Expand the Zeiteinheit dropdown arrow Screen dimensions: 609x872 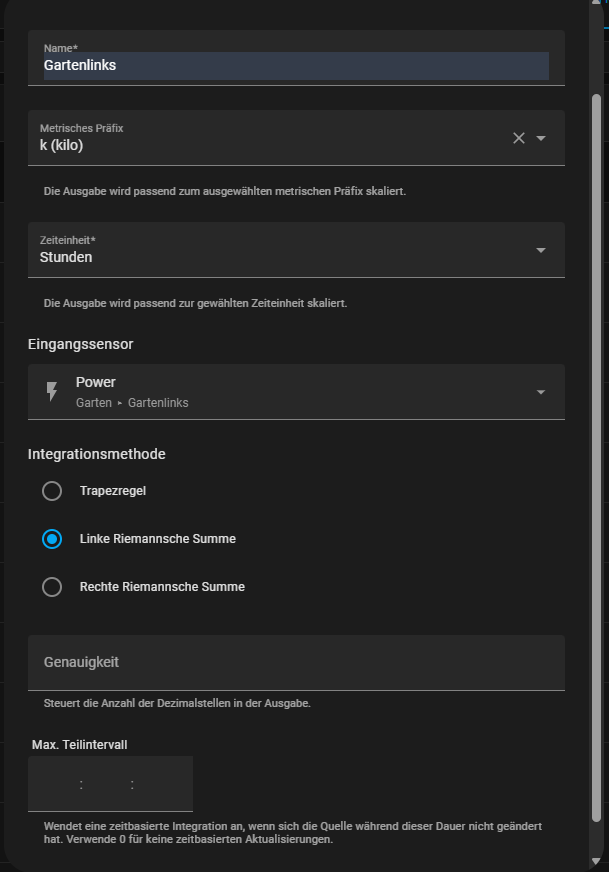pyautogui.click(x=541, y=250)
